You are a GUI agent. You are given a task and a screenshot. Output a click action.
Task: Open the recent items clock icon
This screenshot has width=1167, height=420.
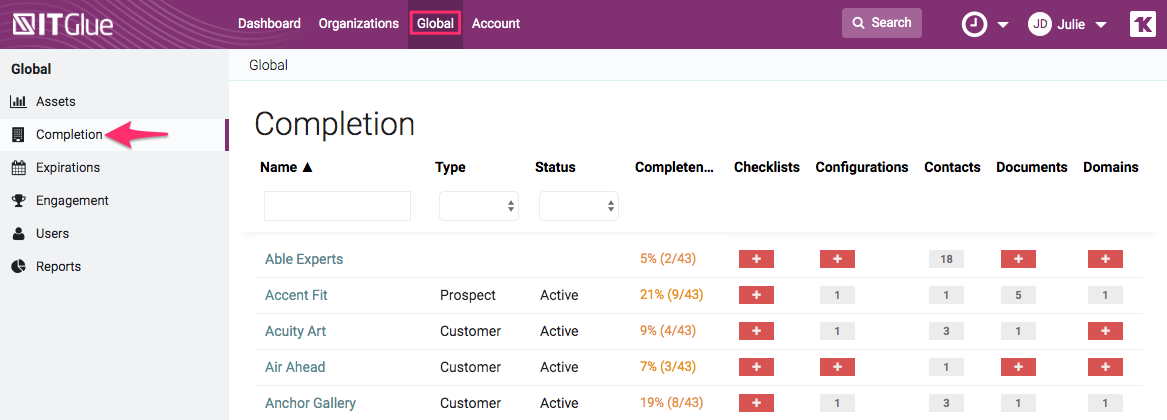pyautogui.click(x=974, y=24)
